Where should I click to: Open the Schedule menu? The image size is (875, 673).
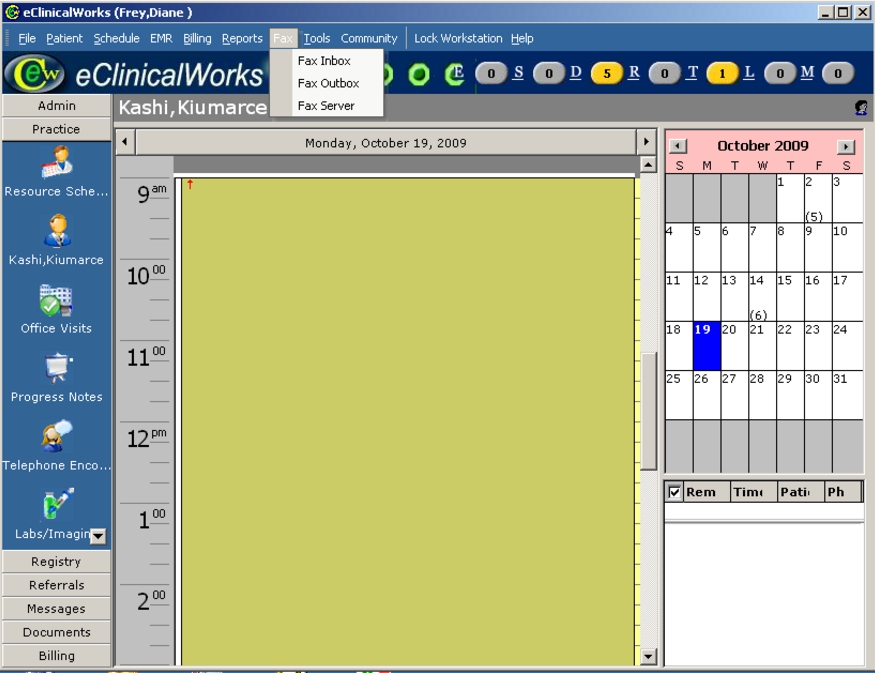(117, 39)
